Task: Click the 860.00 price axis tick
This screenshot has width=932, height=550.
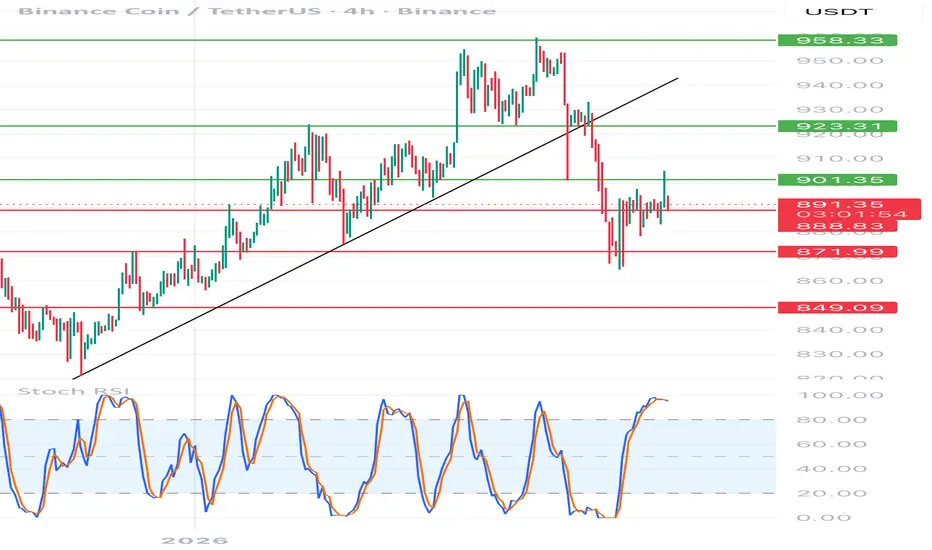Action: point(839,281)
